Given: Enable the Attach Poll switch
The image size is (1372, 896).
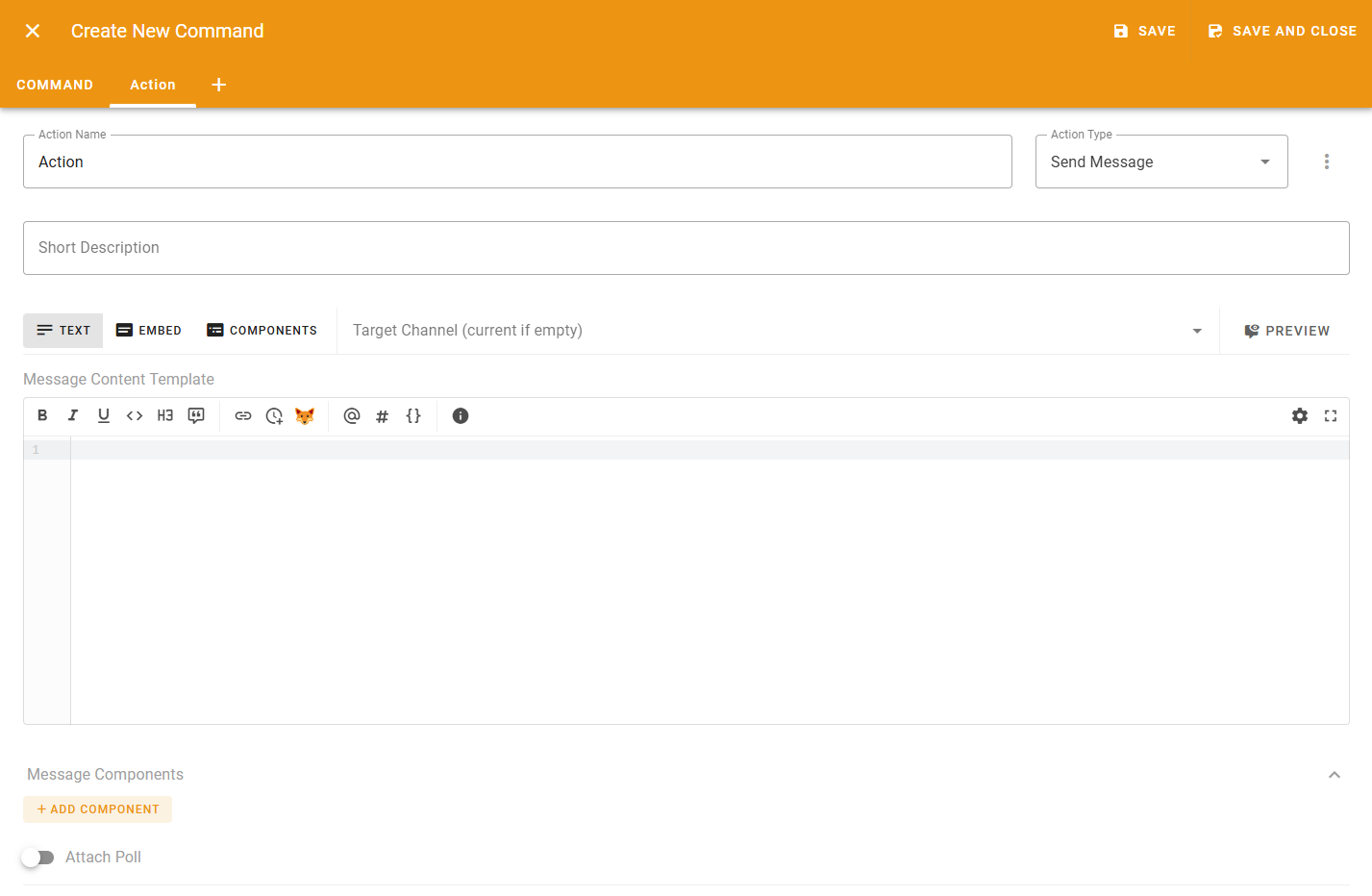Looking at the screenshot, I should point(38,857).
